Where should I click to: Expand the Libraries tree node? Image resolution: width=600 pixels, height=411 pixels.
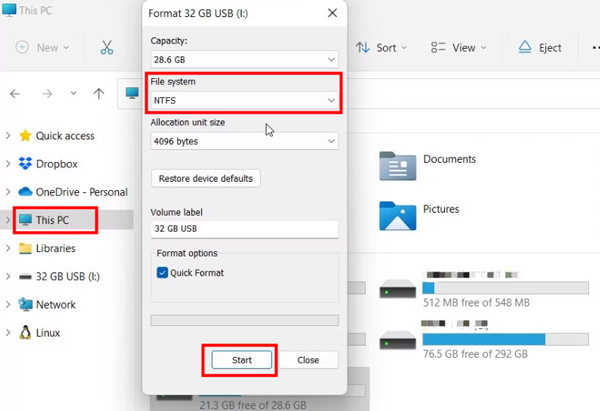tap(8, 248)
